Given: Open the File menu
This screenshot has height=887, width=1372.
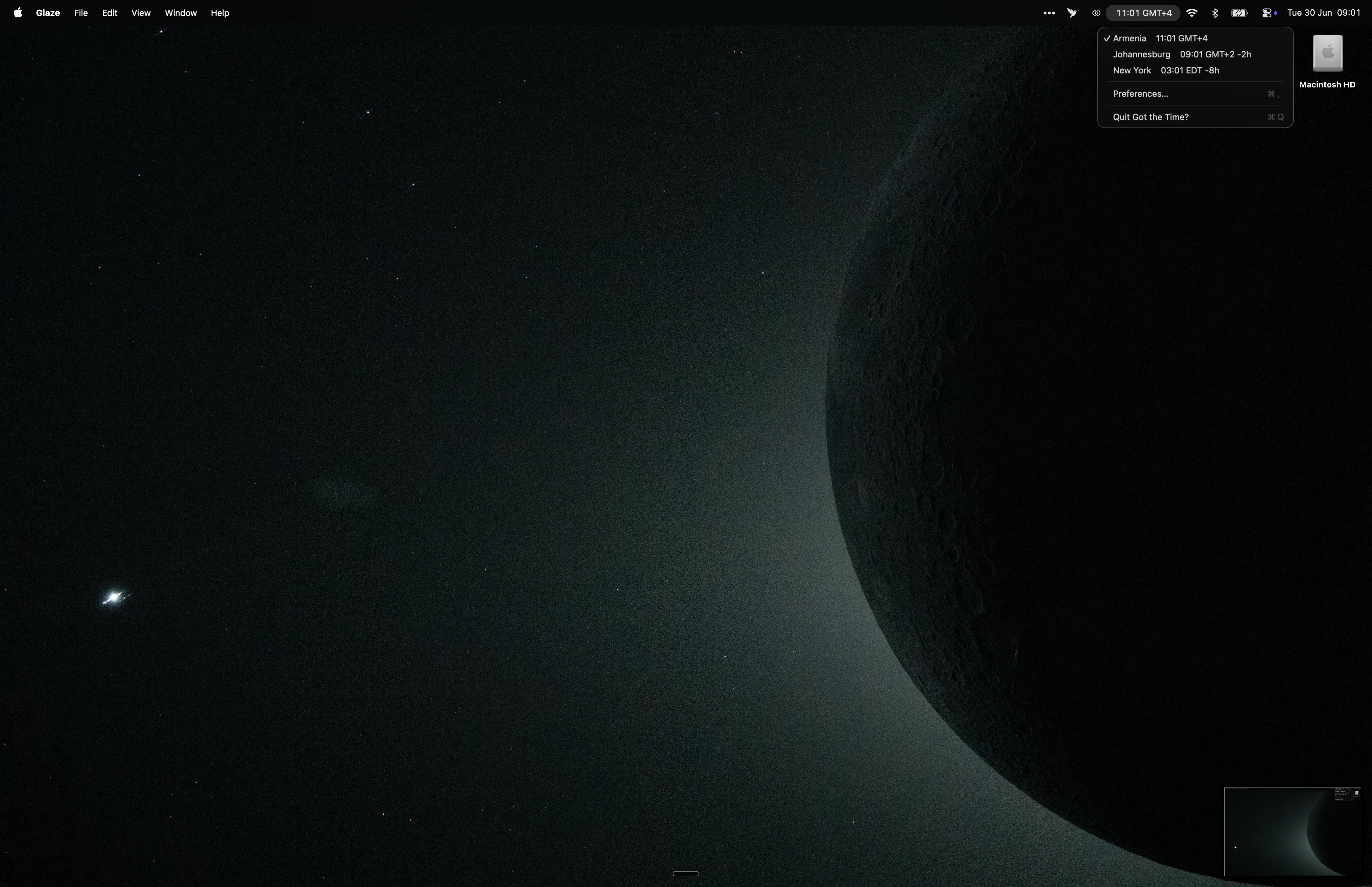Looking at the screenshot, I should point(81,13).
